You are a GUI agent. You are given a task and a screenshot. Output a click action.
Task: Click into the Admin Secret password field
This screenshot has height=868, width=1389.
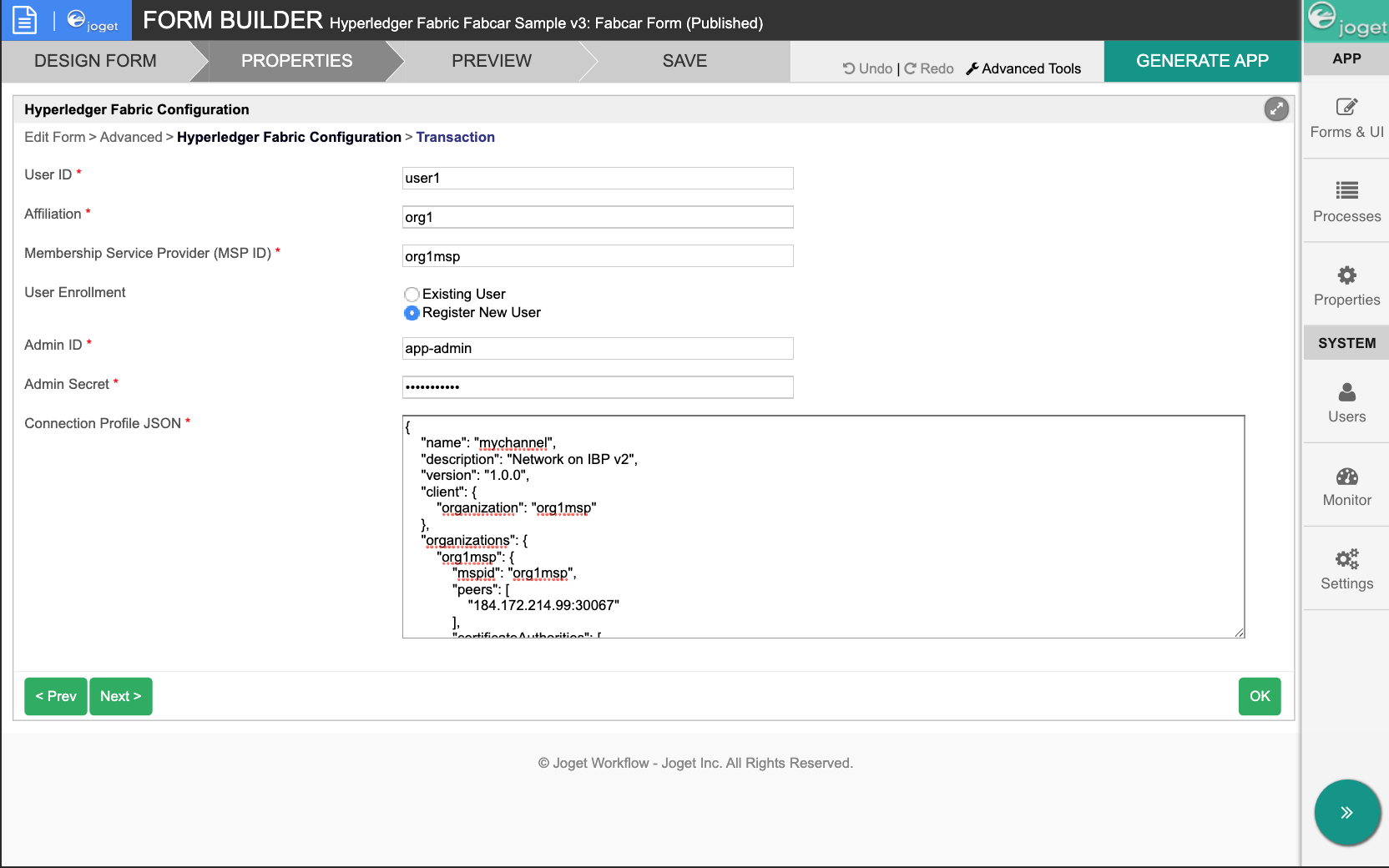tap(597, 387)
